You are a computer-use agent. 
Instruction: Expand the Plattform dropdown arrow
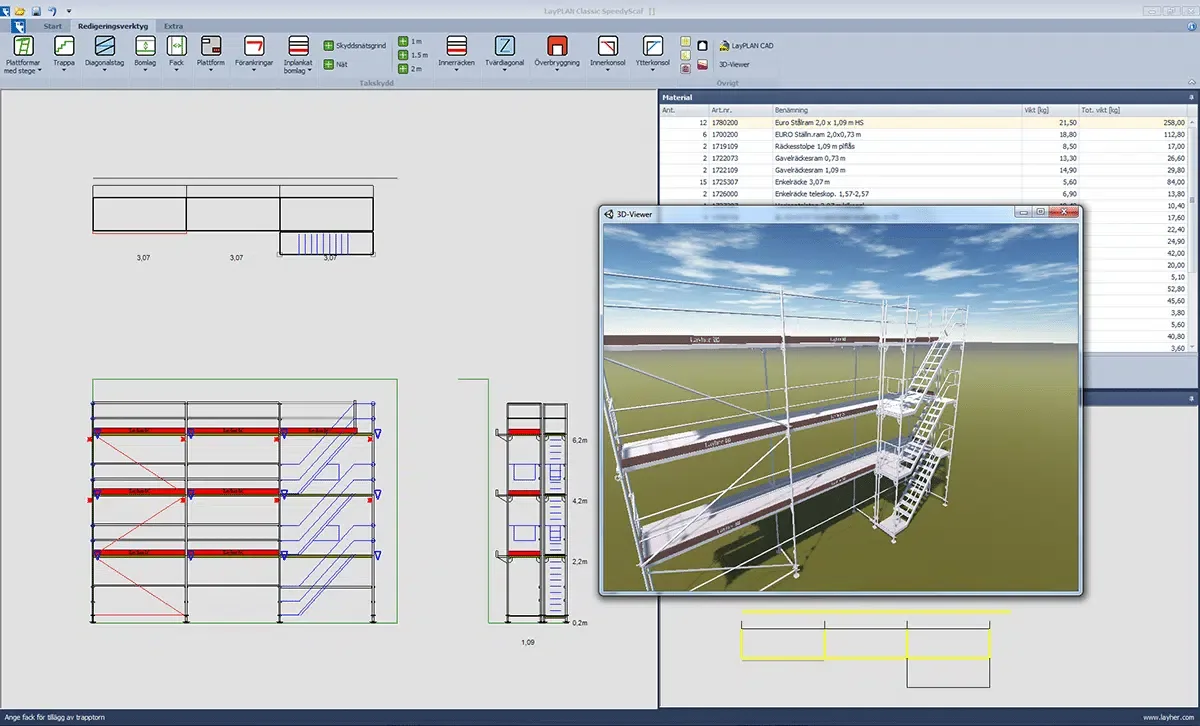[x=211, y=71]
